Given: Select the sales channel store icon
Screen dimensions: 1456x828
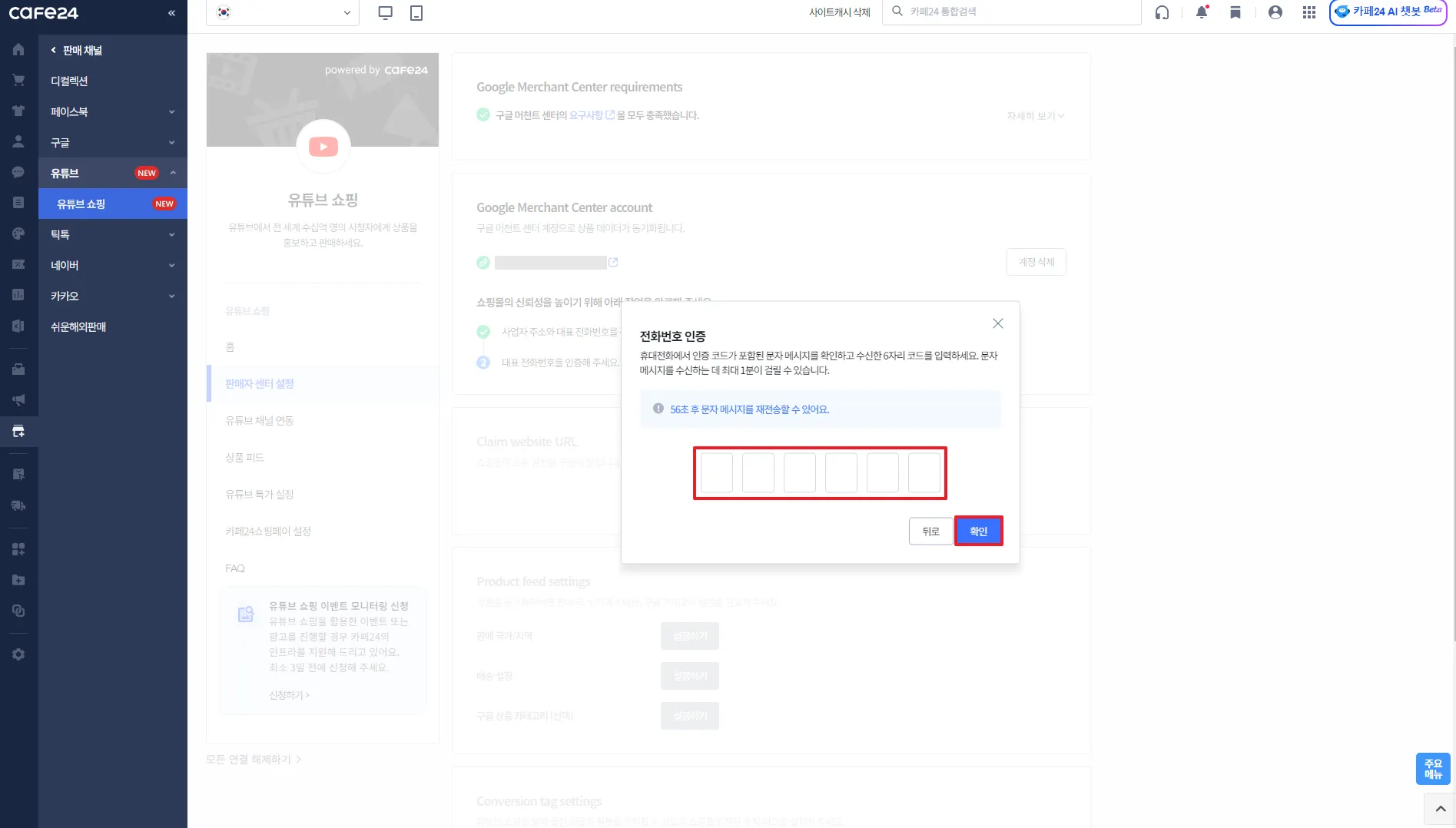Looking at the screenshot, I should coord(18,431).
